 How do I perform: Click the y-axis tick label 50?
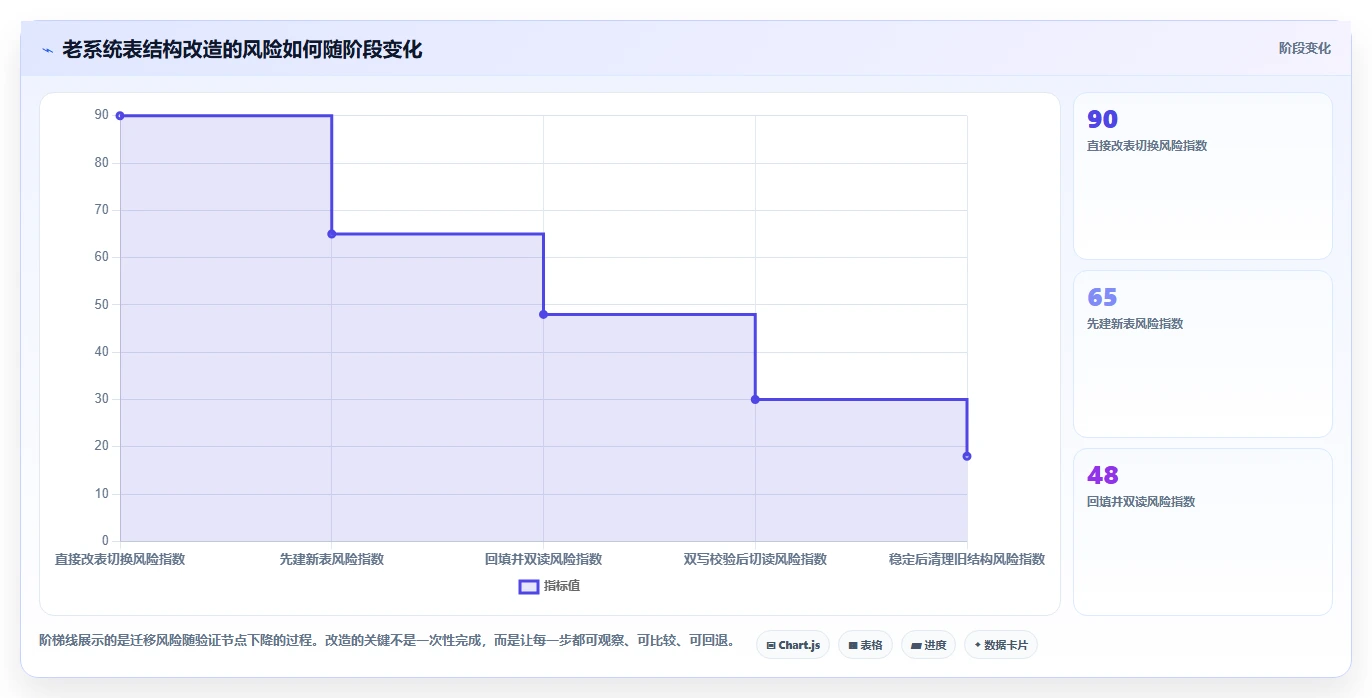pyautogui.click(x=101, y=304)
